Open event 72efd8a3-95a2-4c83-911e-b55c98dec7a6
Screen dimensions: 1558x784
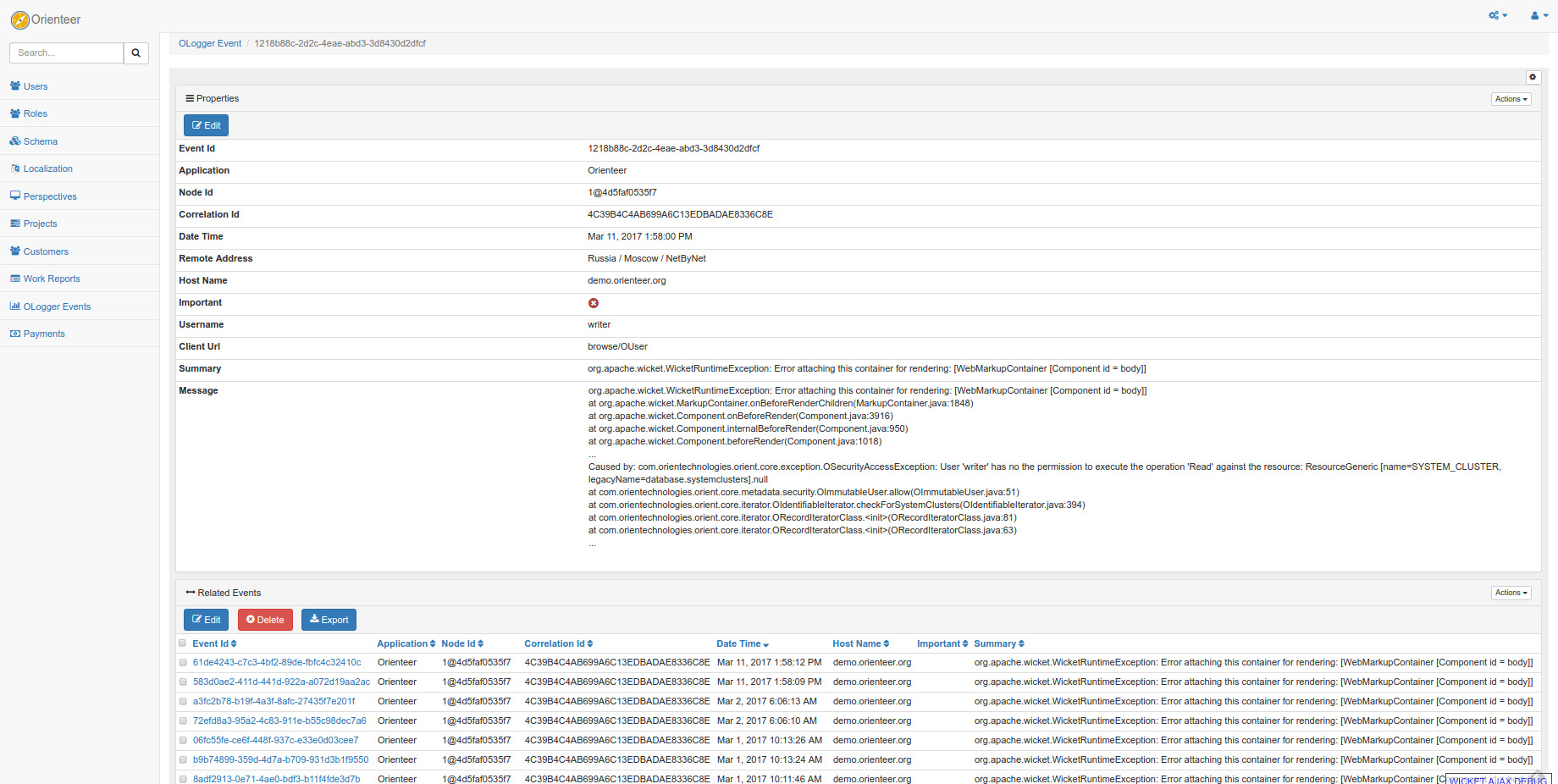(279, 721)
